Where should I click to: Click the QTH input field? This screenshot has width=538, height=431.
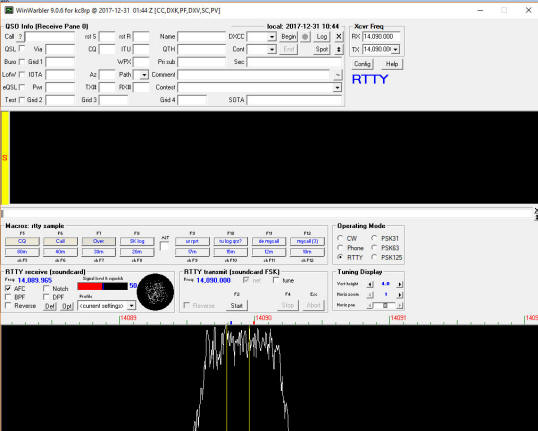(x=201, y=49)
